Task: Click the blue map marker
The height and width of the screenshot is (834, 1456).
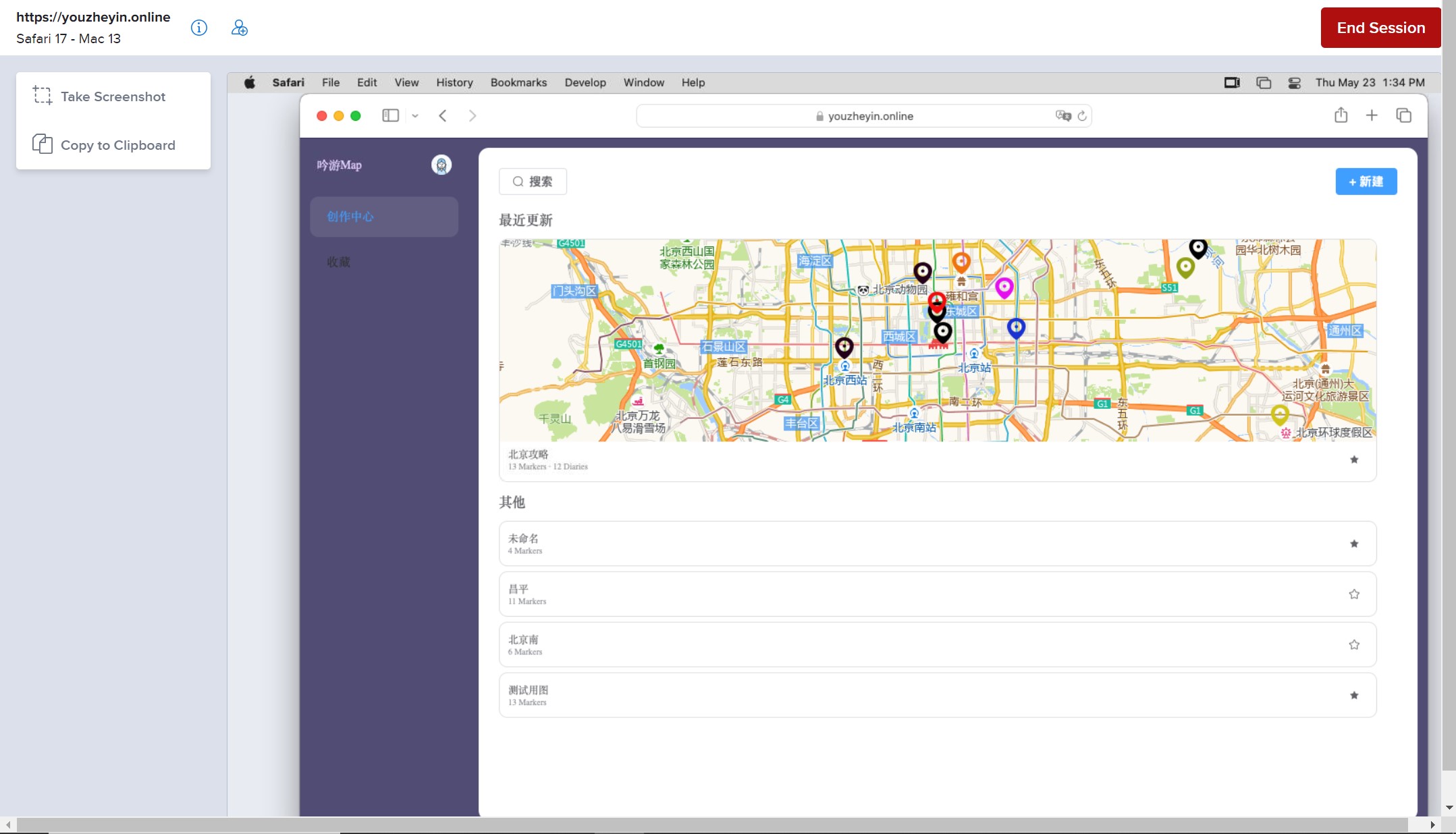Action: point(1016,328)
